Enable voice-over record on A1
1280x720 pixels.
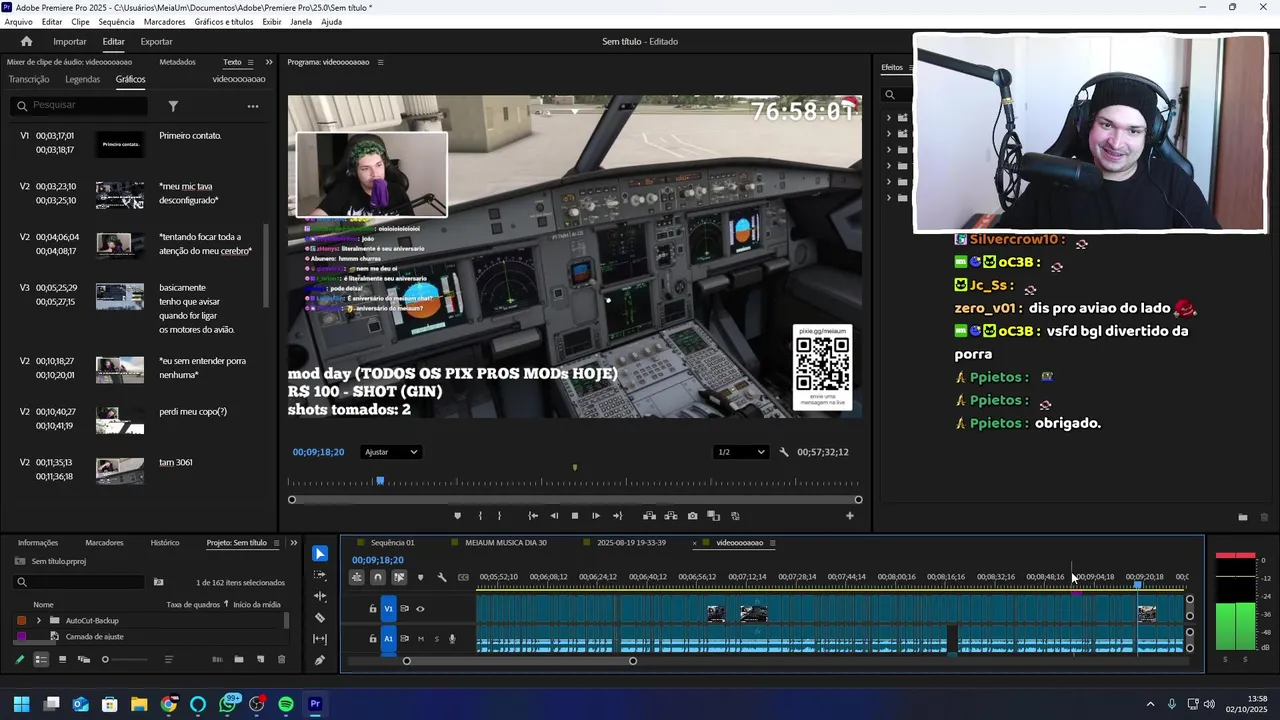click(x=452, y=639)
